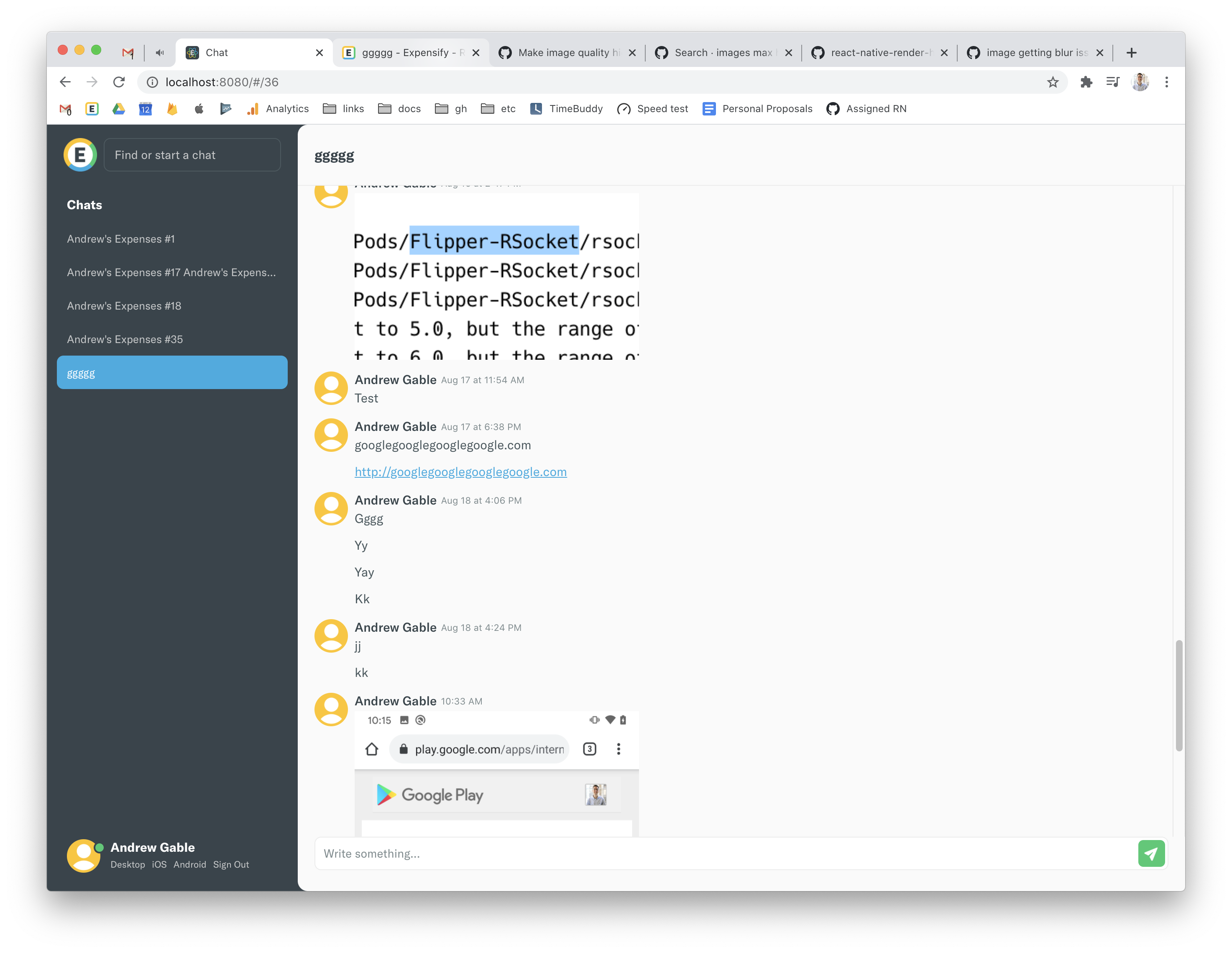This screenshot has height=953, width=1232.
Task: Click the green send message button
Action: 1151,853
